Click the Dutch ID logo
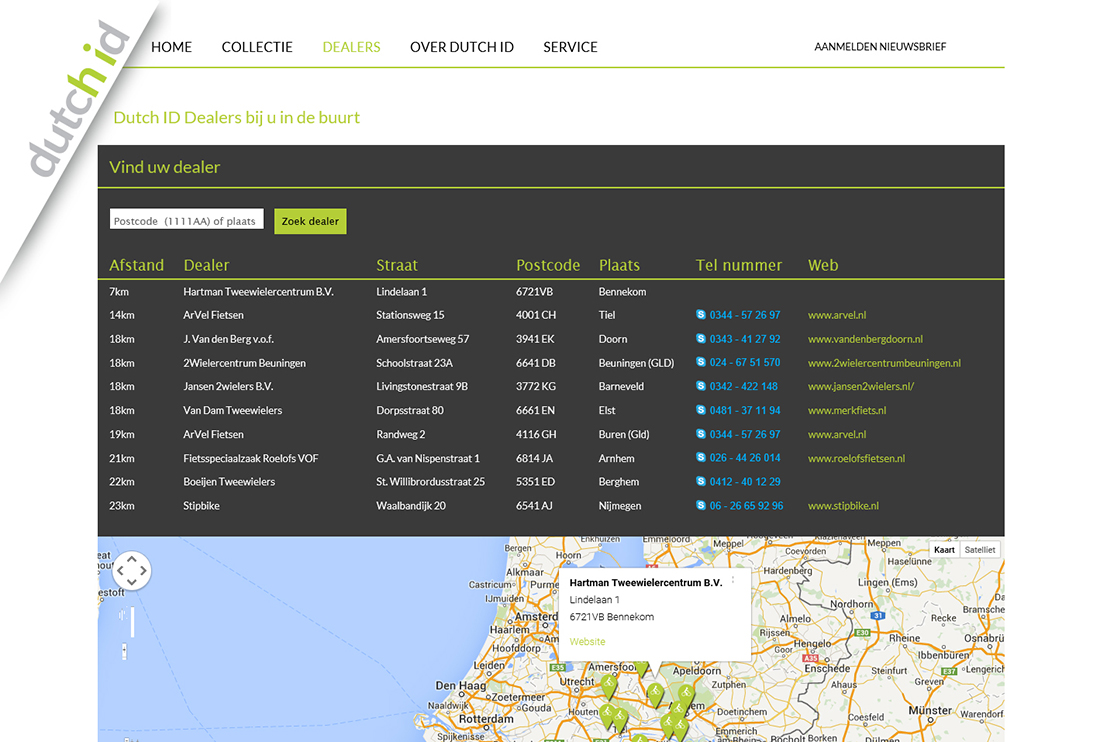Screen dimensions: 1100x742 pos(78,100)
